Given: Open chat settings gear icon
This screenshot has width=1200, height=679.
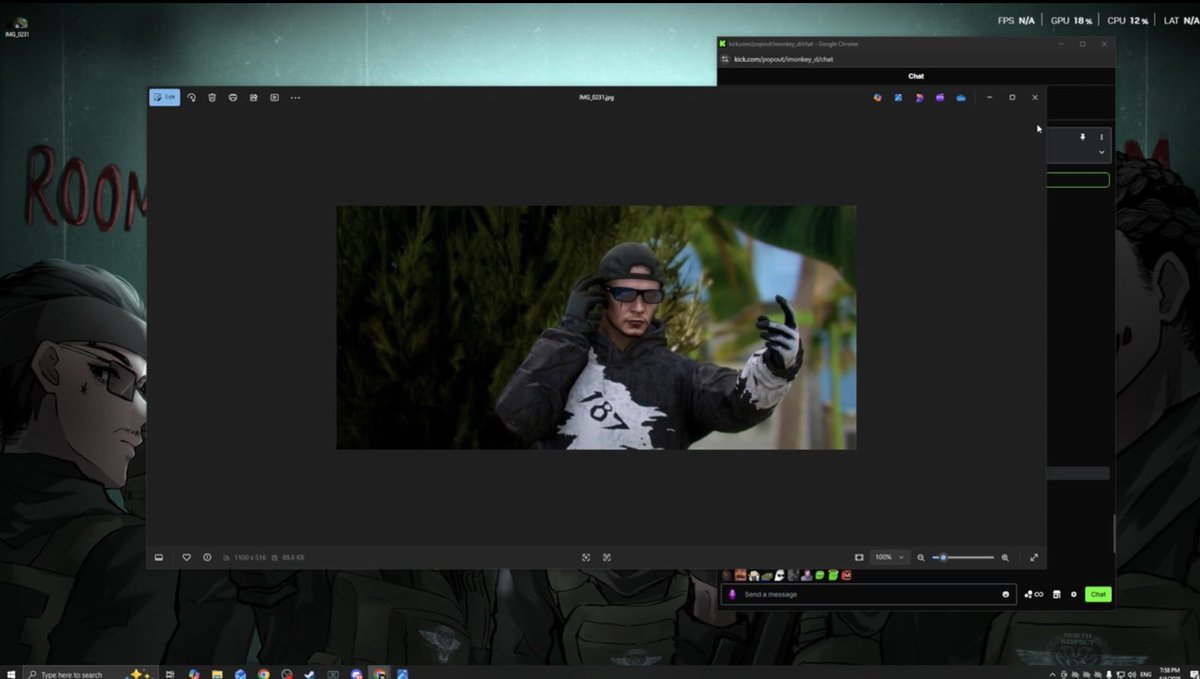Looking at the screenshot, I should click(x=1074, y=594).
